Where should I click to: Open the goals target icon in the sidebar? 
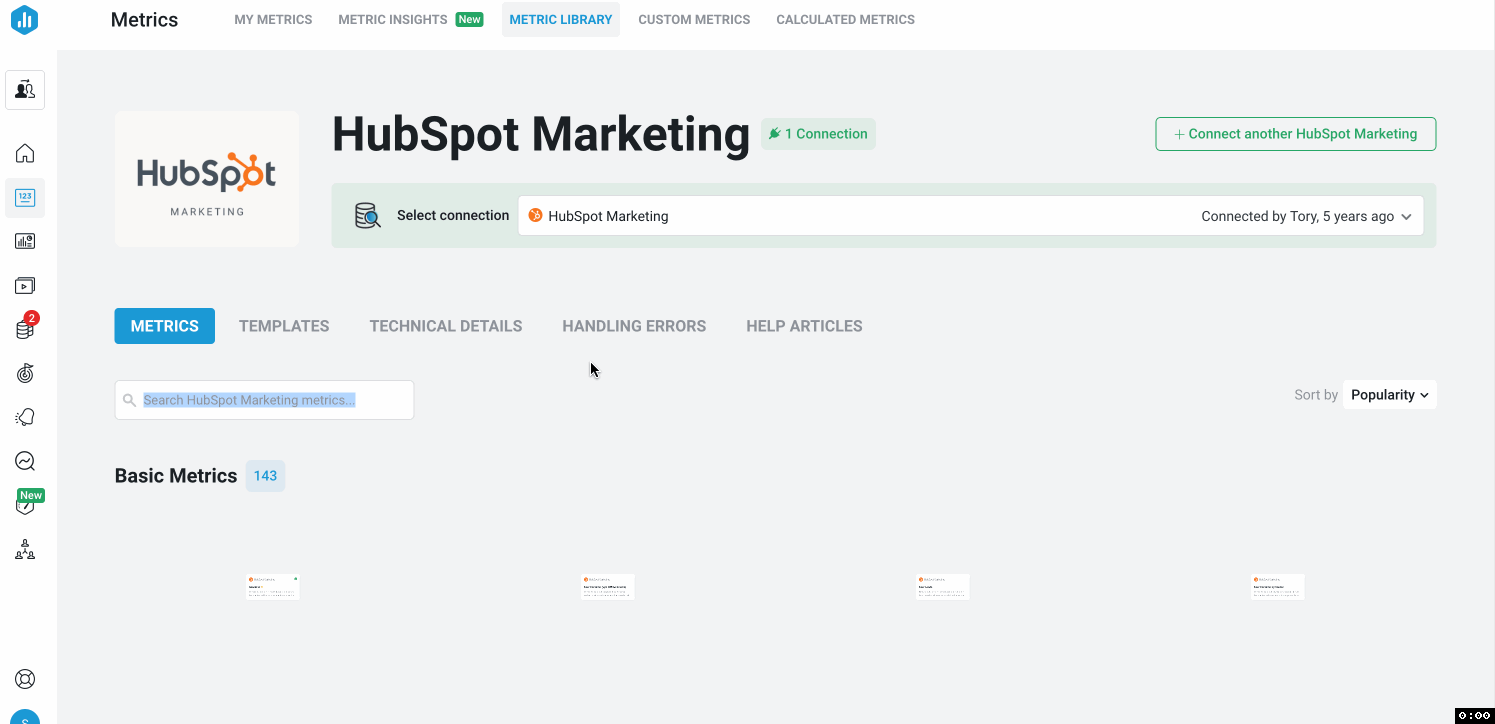(24, 372)
